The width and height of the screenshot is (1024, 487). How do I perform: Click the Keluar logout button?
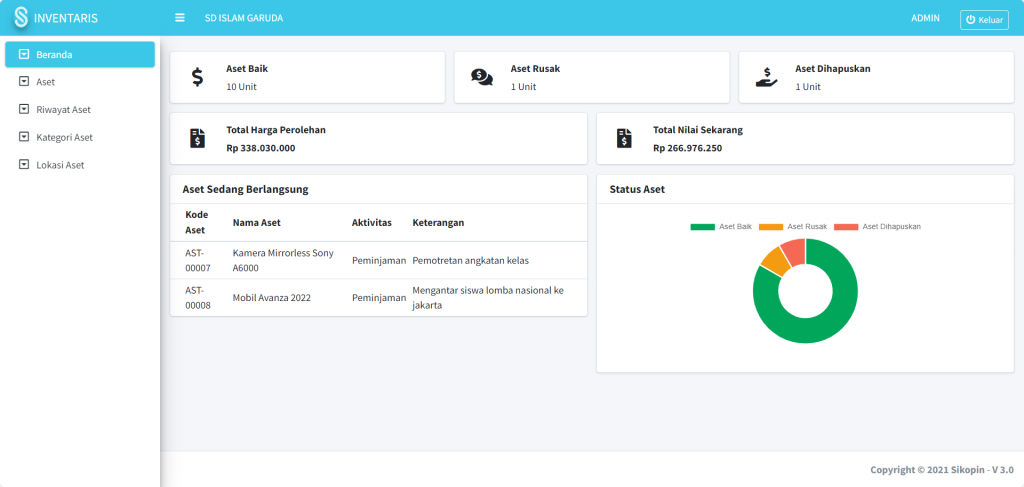[984, 20]
